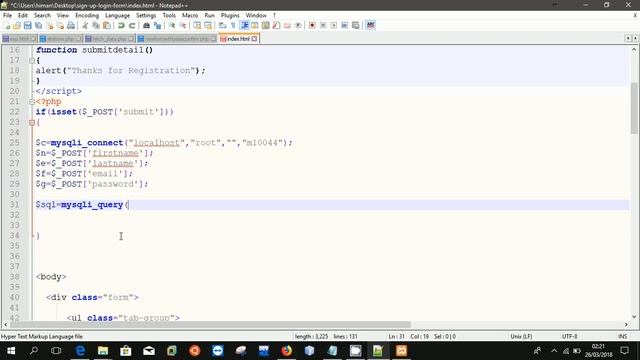Click UTF-8 encoding in status bar
This screenshot has height=360, width=640.
[x=569, y=336]
